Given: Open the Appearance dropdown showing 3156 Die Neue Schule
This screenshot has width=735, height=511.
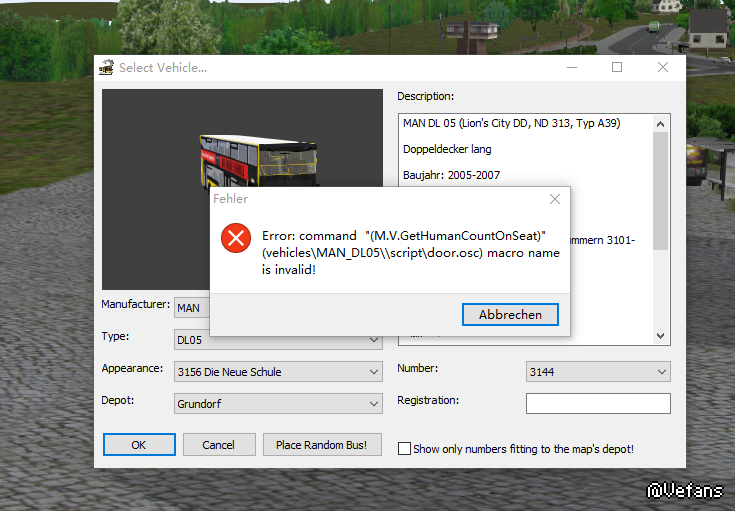Looking at the screenshot, I should pyautogui.click(x=278, y=372).
